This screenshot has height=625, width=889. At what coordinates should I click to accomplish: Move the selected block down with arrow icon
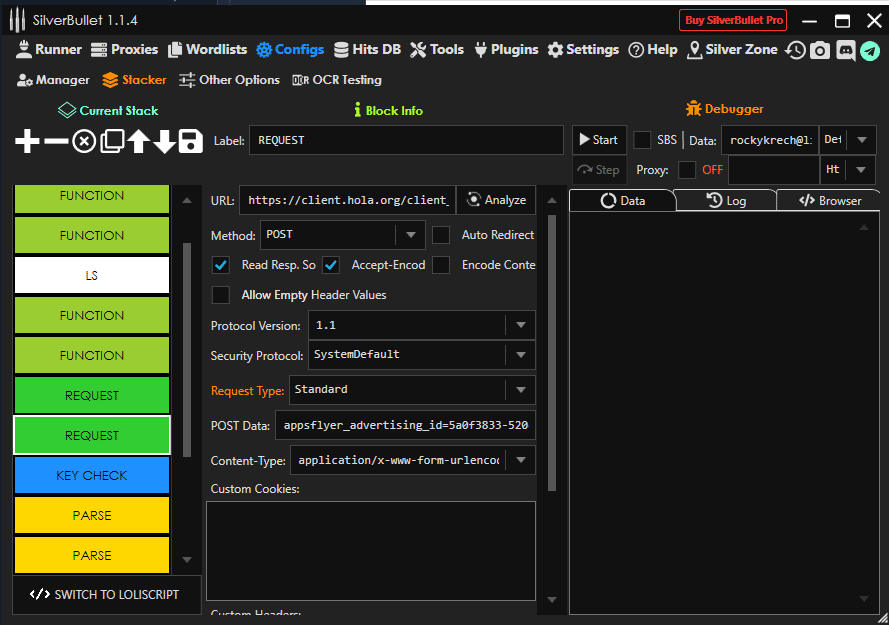pos(164,142)
